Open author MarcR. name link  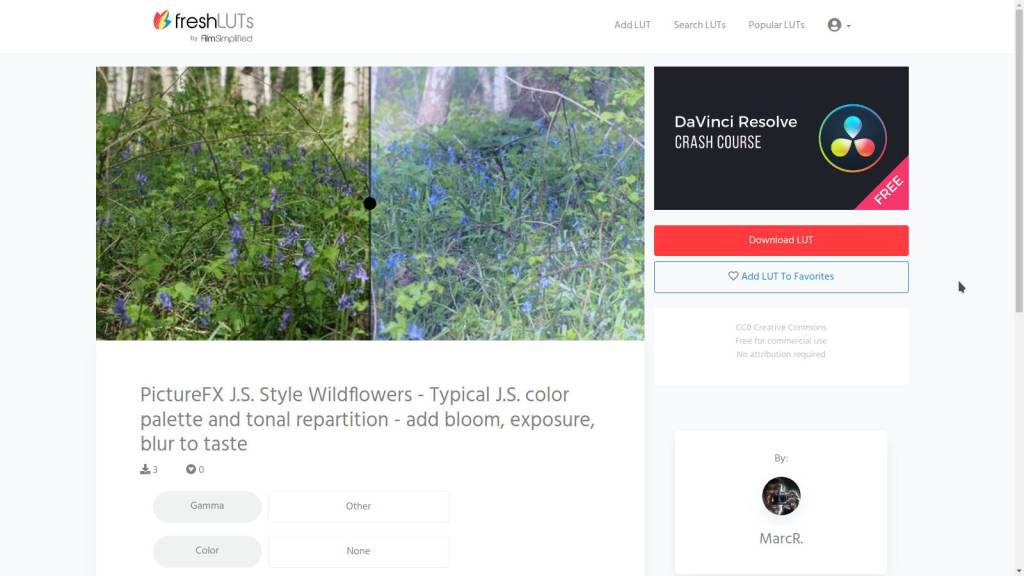(x=780, y=539)
